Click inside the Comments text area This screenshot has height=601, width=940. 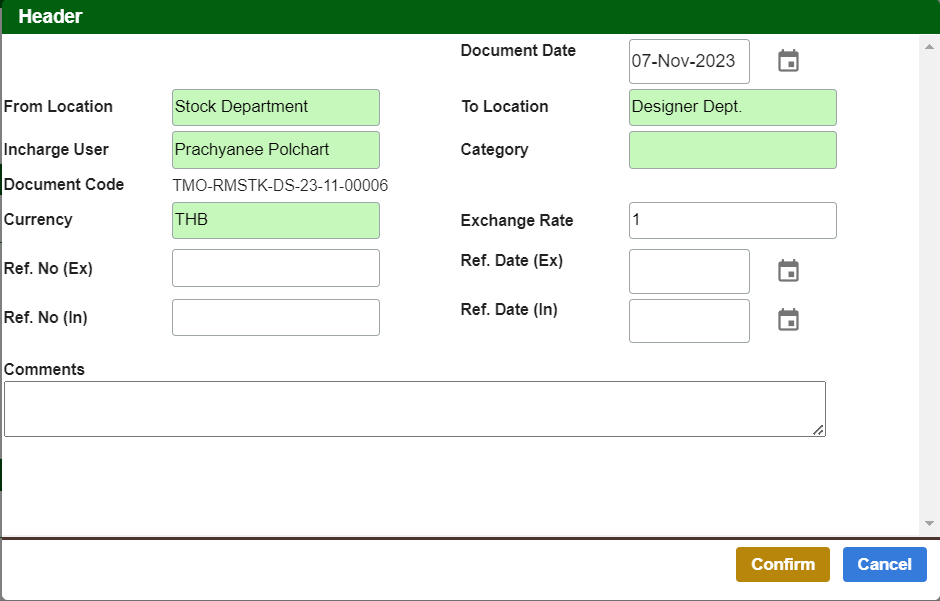[x=414, y=409]
